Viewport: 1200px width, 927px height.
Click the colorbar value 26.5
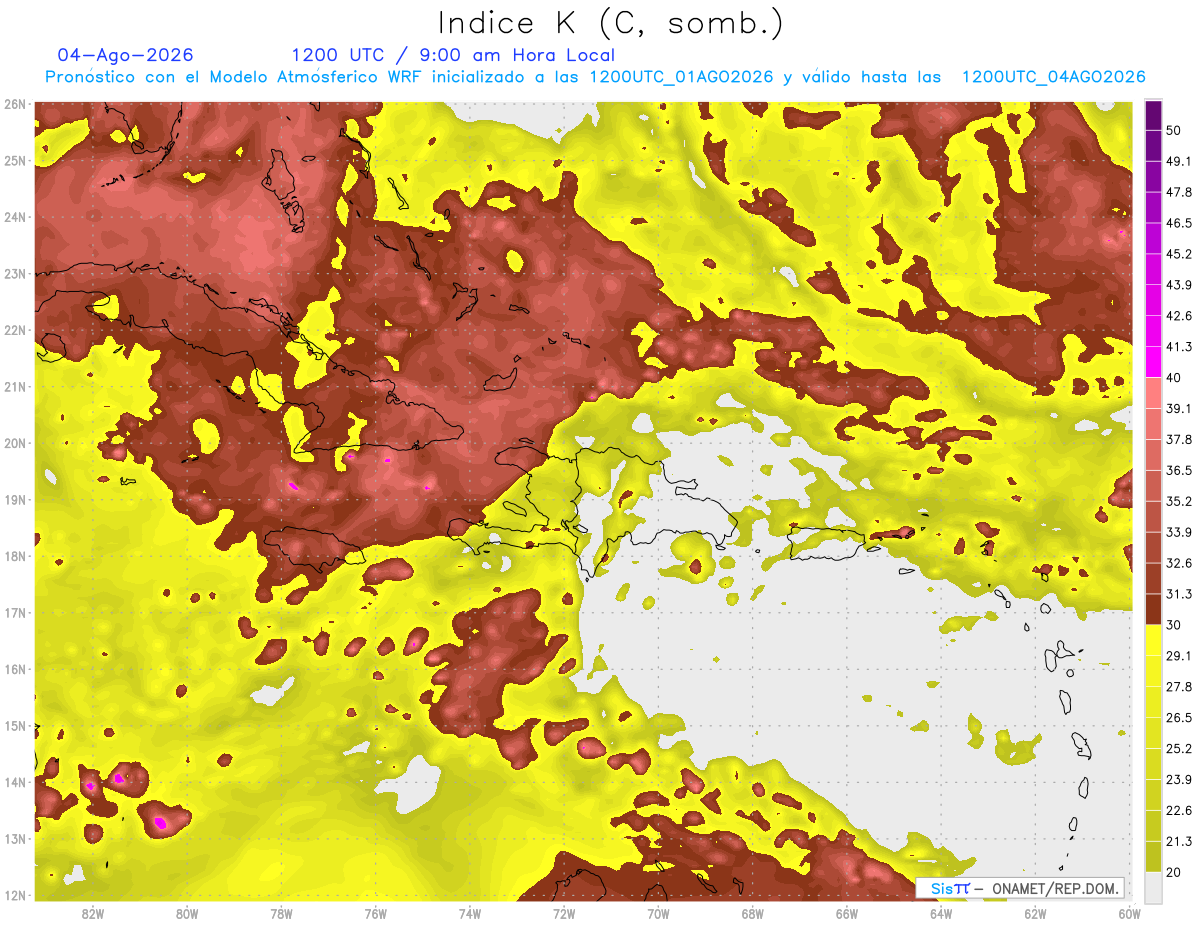tap(1179, 717)
